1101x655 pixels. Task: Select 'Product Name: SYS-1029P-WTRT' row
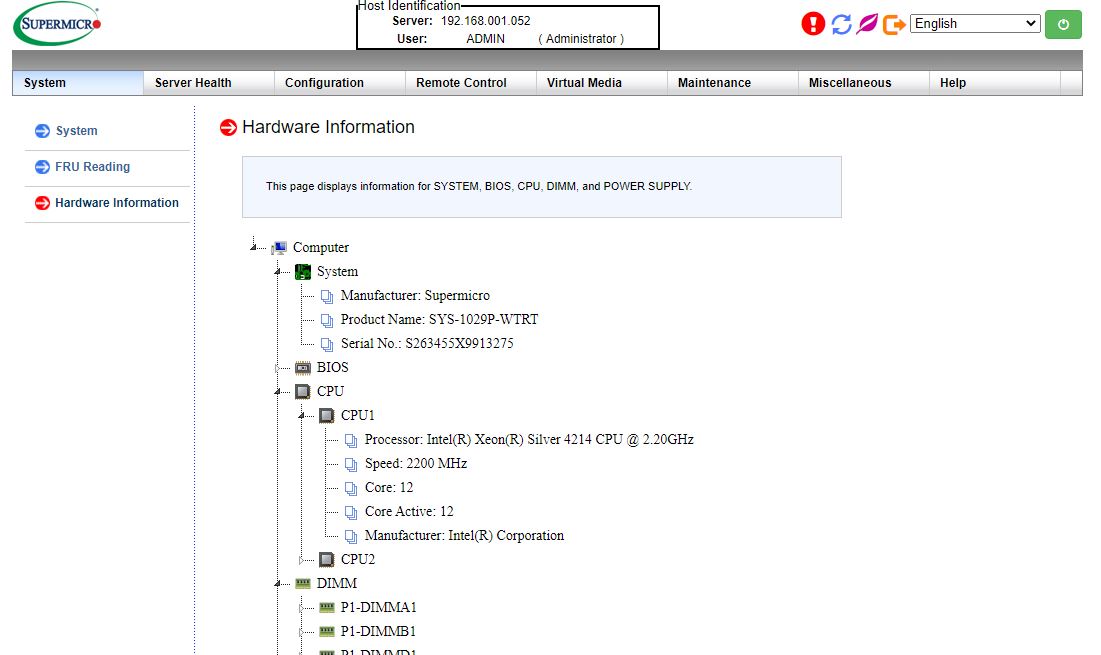click(439, 319)
